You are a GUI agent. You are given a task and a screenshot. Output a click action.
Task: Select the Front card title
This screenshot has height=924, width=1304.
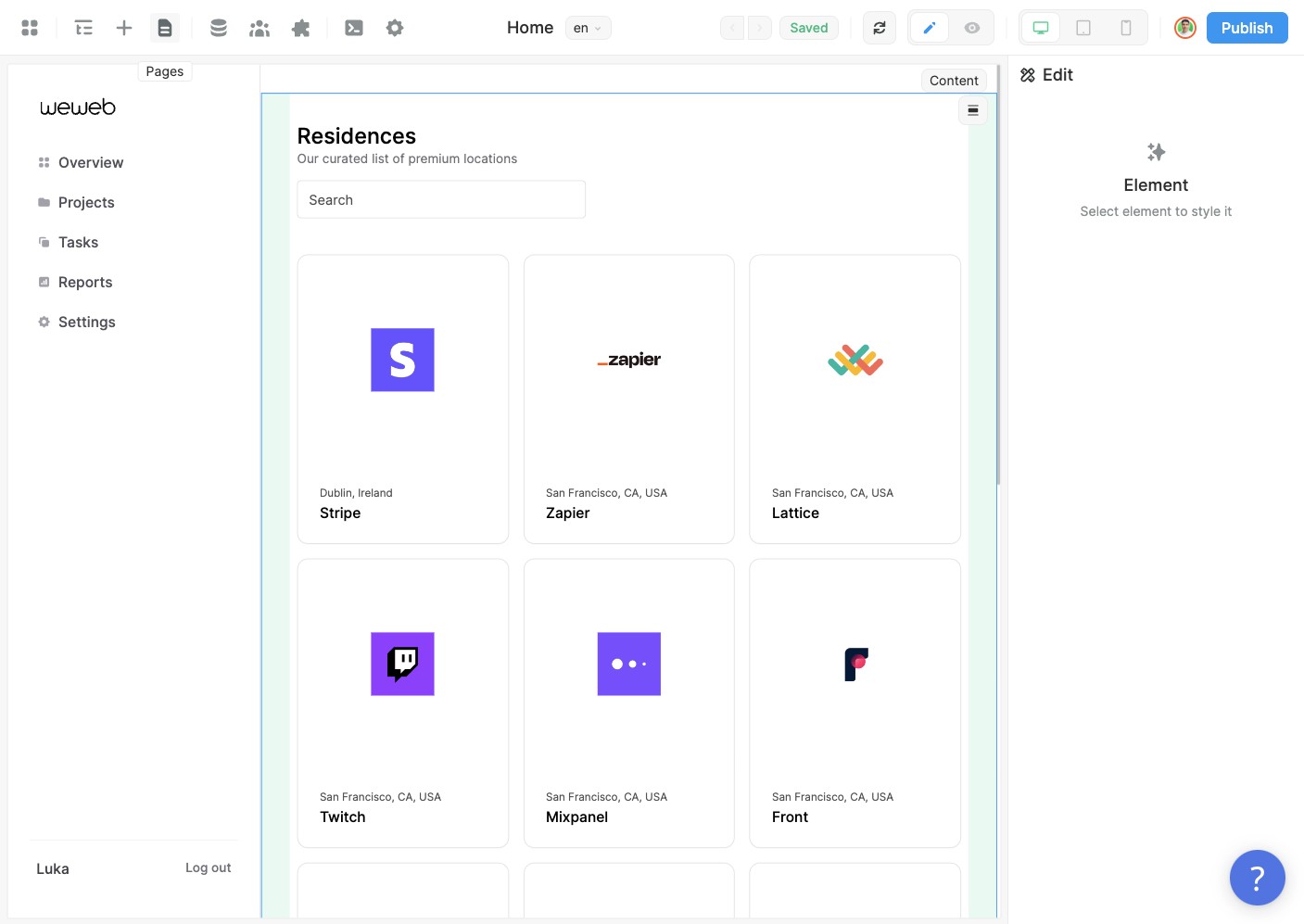tap(791, 816)
